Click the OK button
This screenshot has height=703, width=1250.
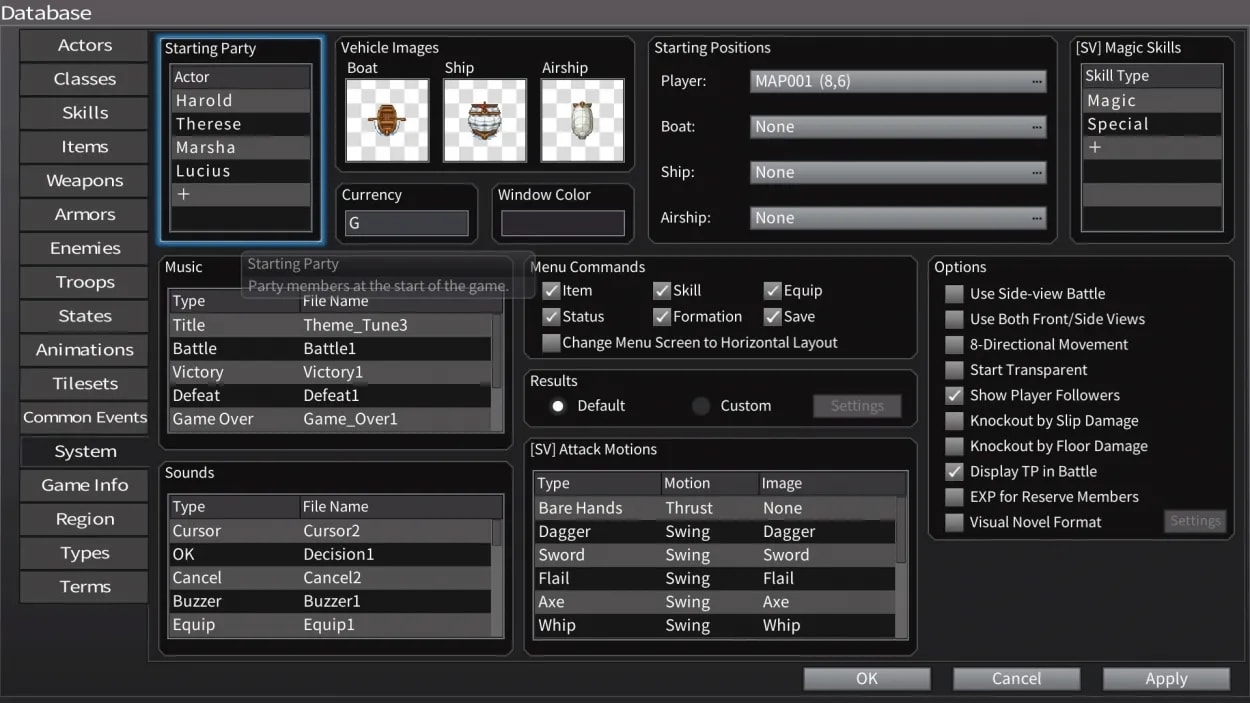coord(866,679)
